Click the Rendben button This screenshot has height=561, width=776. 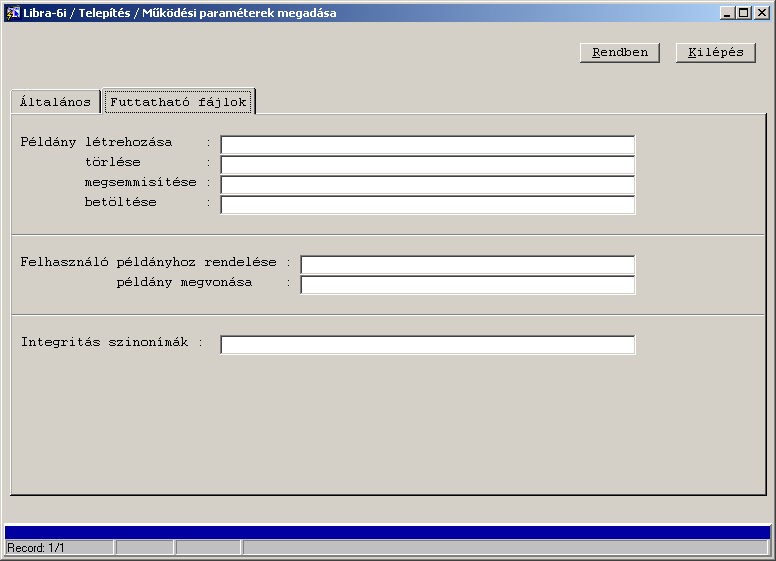point(620,52)
